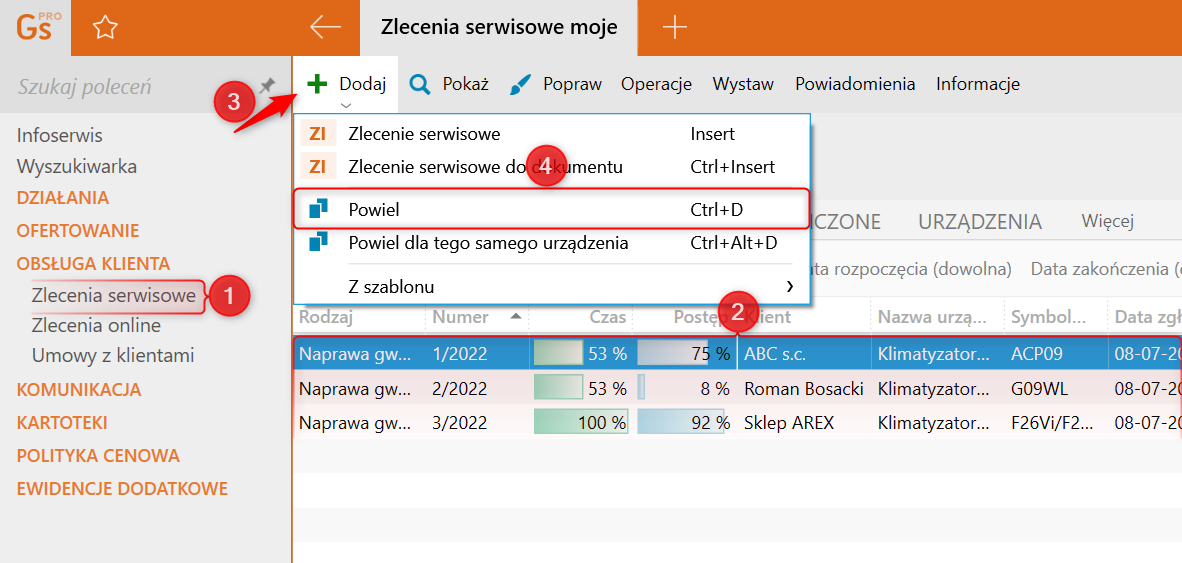Choose Zlecenie serwisowe do dokumentu
This screenshot has height=563, width=1182.
point(485,167)
